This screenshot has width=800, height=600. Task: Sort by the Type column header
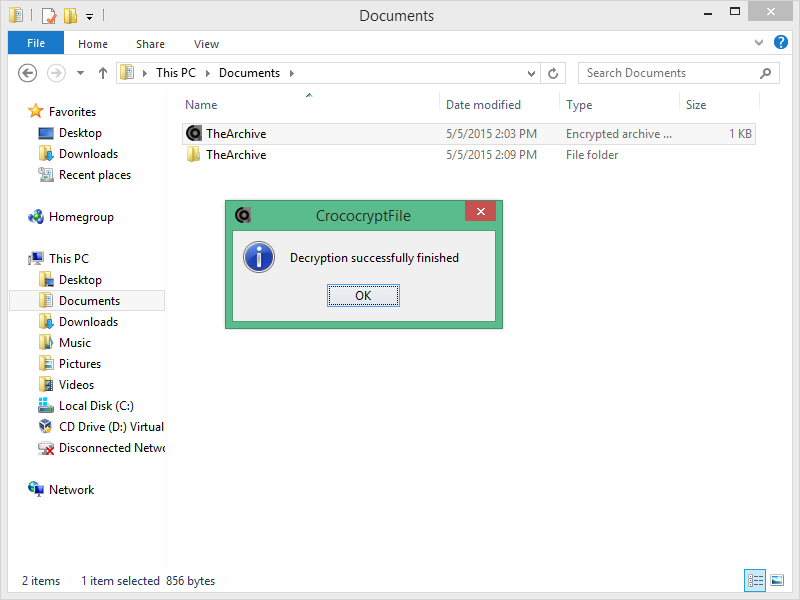point(579,105)
